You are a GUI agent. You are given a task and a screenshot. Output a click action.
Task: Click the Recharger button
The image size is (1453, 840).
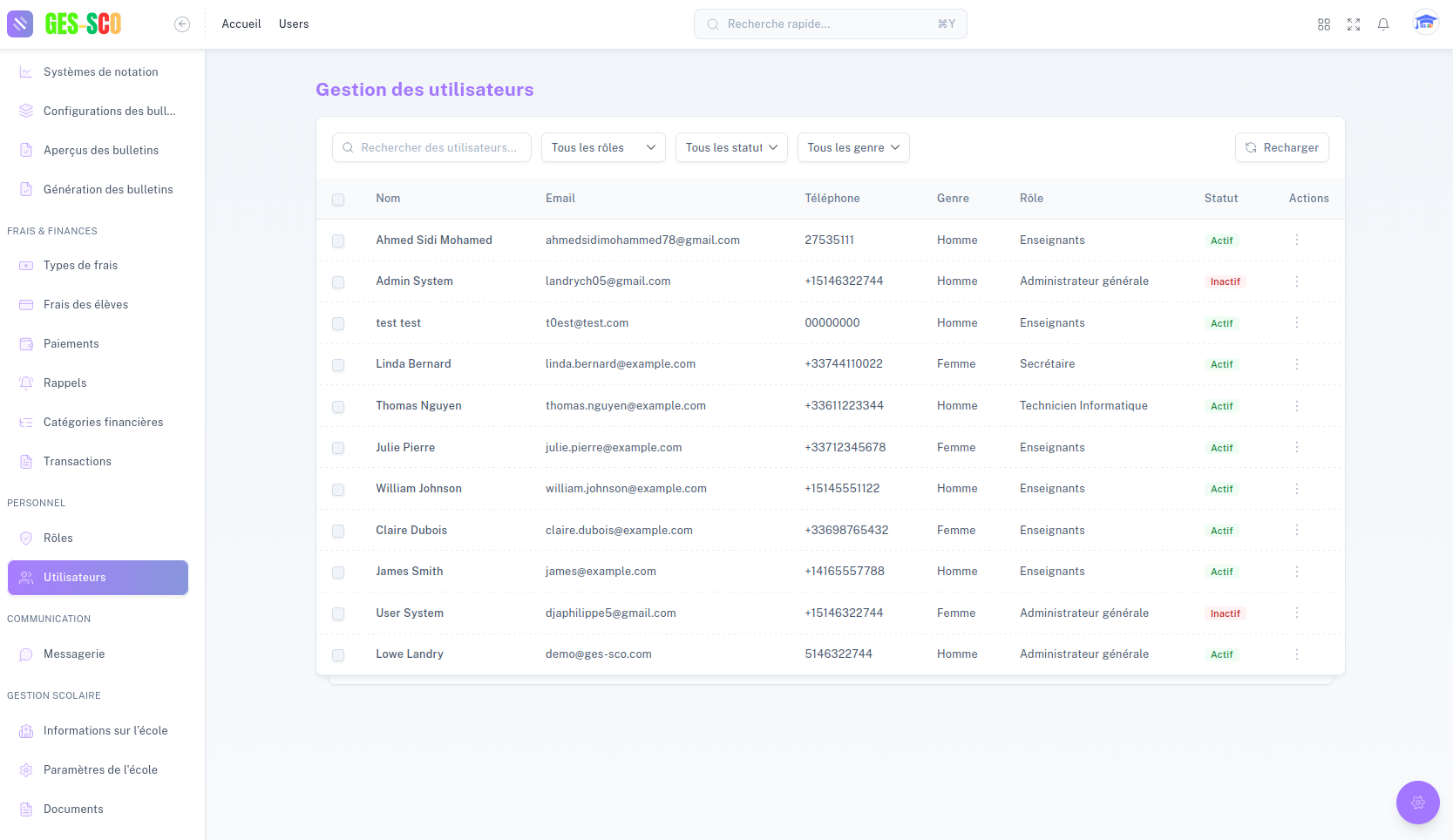pos(1281,147)
